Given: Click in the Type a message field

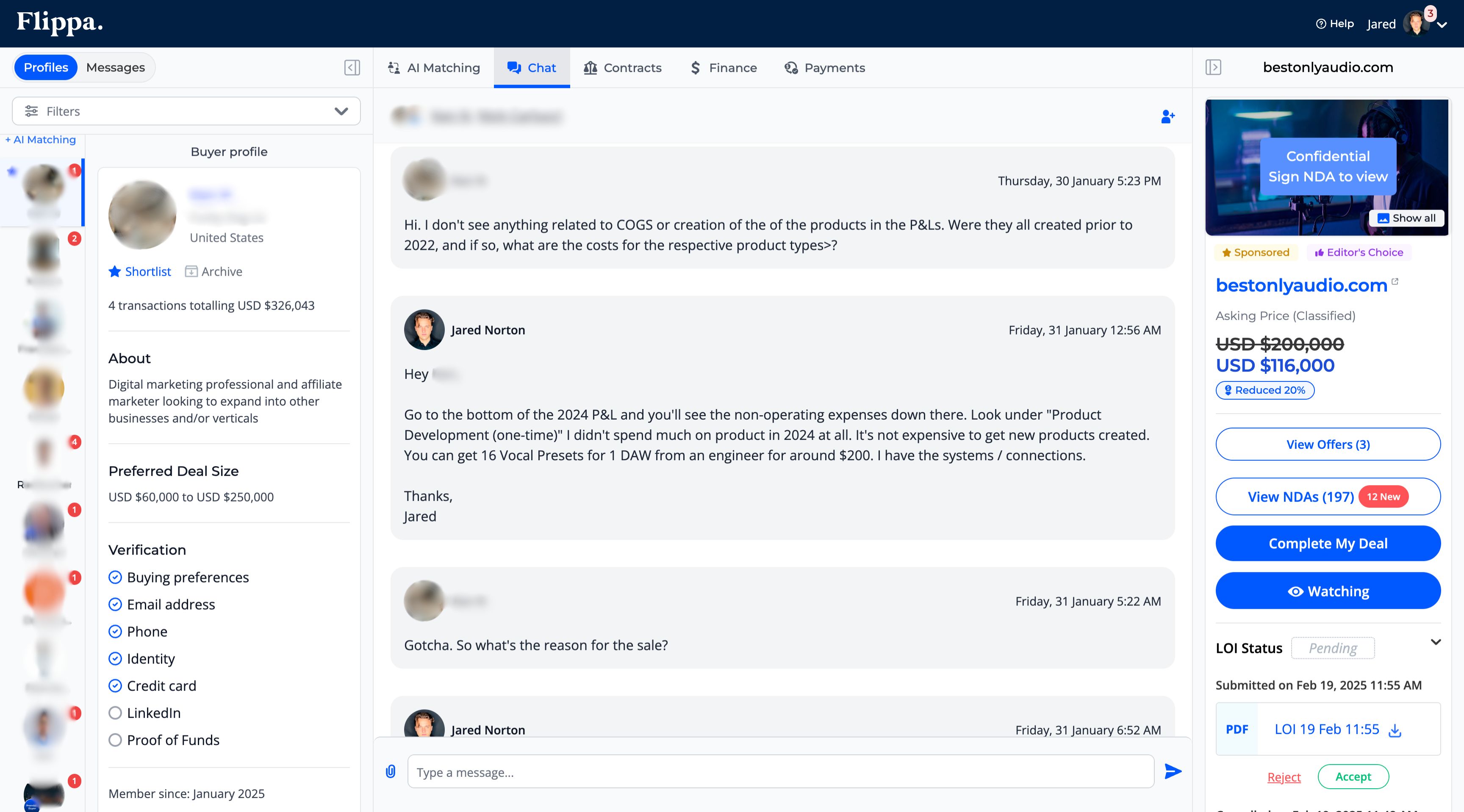Looking at the screenshot, I should (780, 771).
